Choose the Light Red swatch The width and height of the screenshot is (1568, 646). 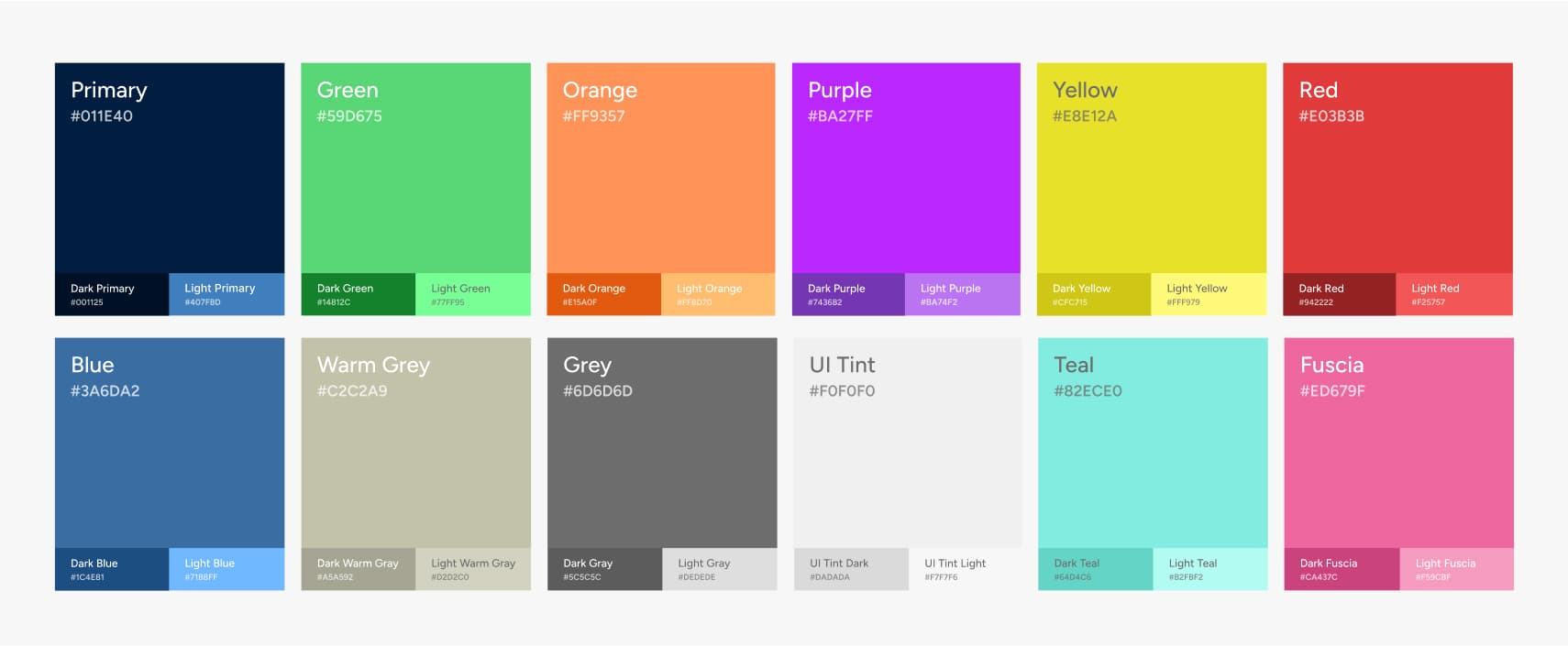(x=1454, y=294)
